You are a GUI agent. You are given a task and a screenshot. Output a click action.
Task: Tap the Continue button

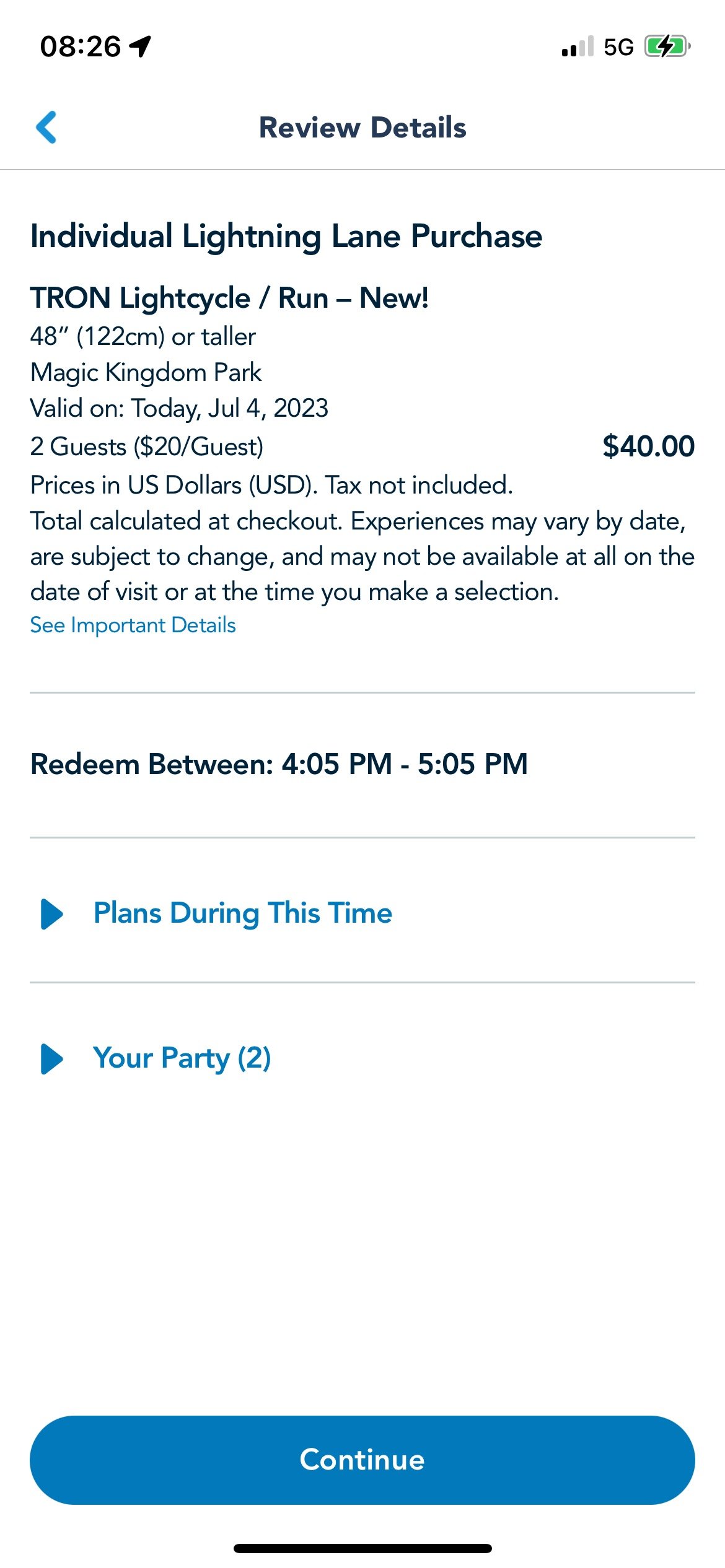coord(362,1460)
